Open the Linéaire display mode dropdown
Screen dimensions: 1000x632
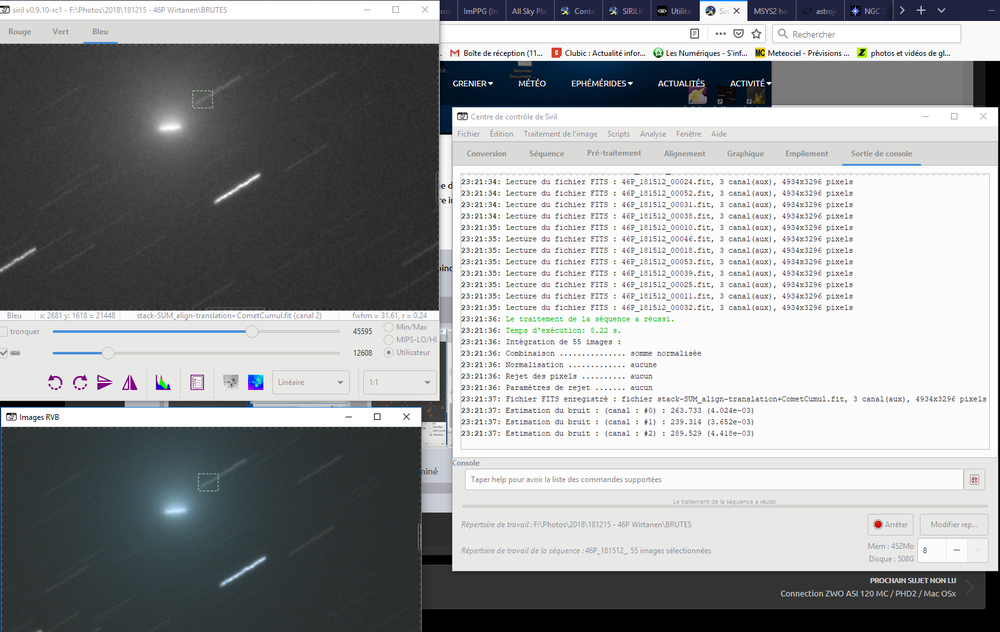click(311, 382)
